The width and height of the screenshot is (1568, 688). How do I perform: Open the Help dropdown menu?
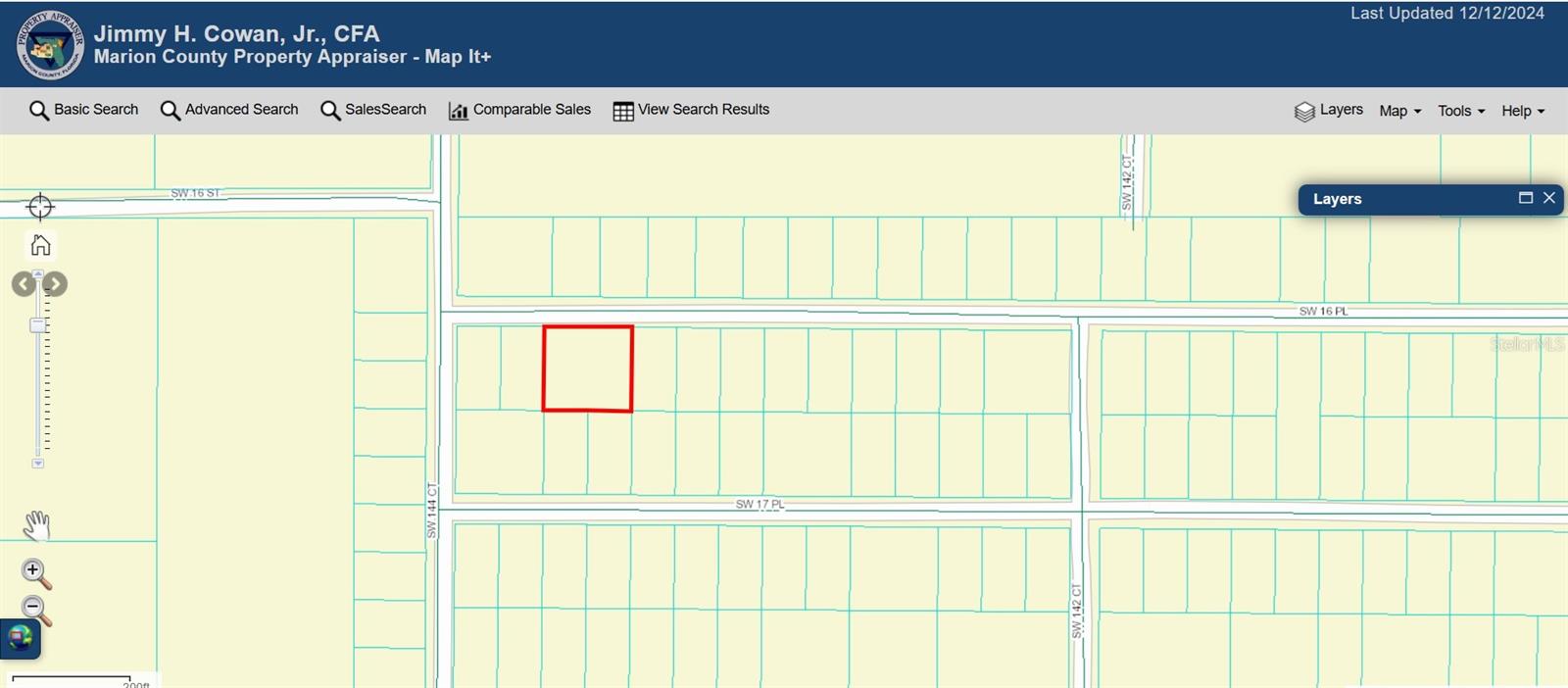point(1522,111)
